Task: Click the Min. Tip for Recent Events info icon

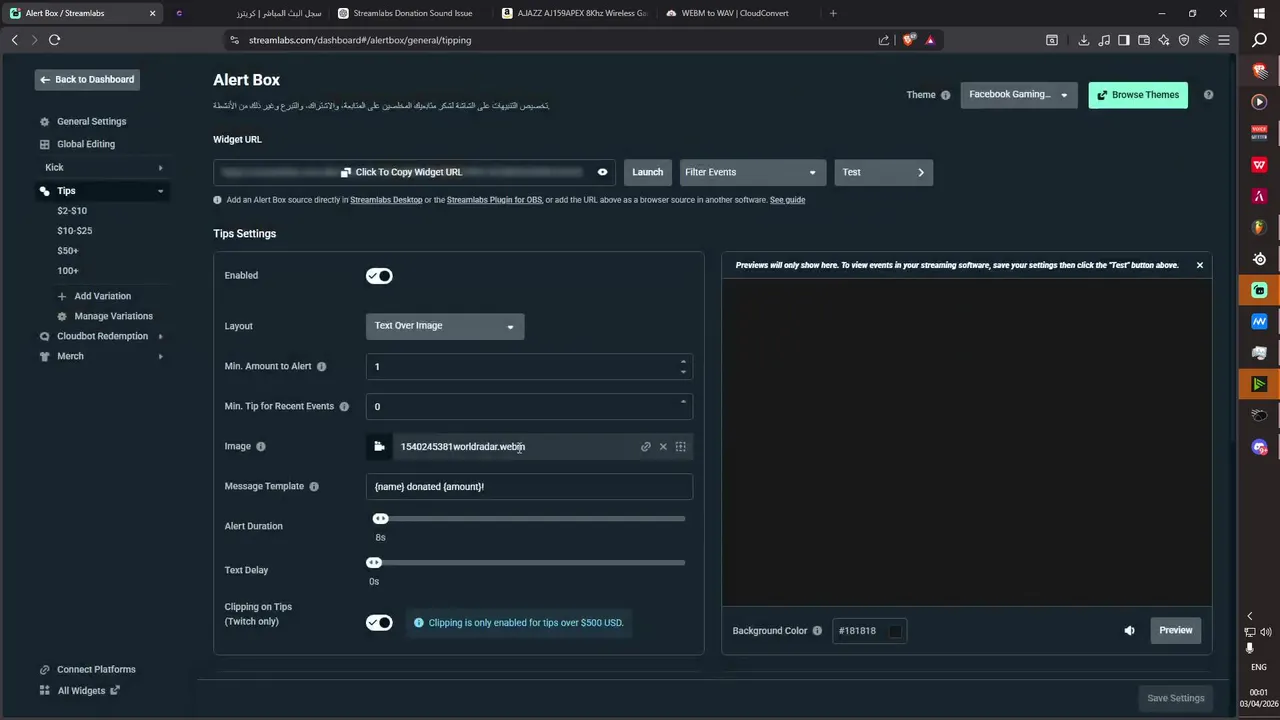Action: [344, 407]
